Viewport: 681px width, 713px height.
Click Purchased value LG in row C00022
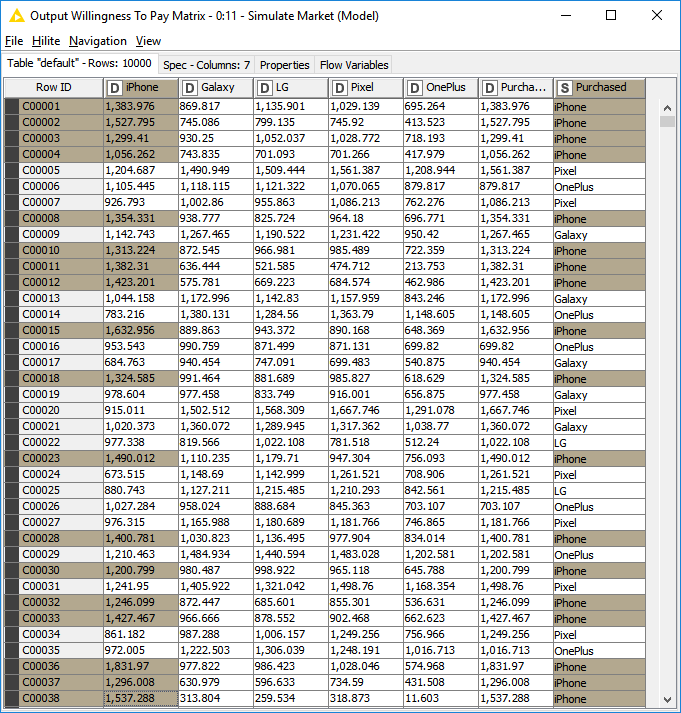point(600,442)
